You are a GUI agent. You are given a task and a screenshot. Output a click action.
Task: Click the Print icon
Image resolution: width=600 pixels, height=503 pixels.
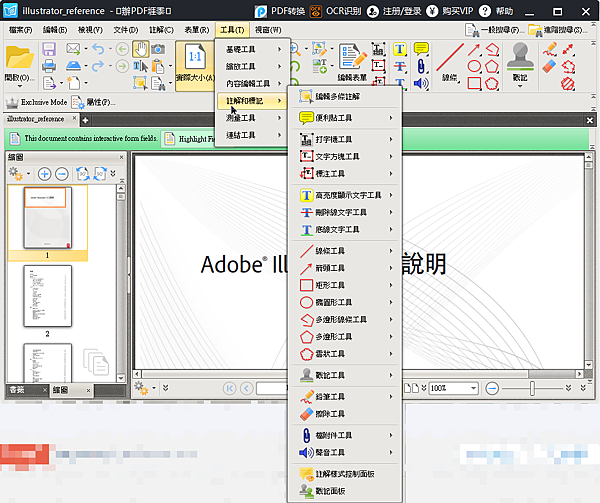click(x=49, y=66)
